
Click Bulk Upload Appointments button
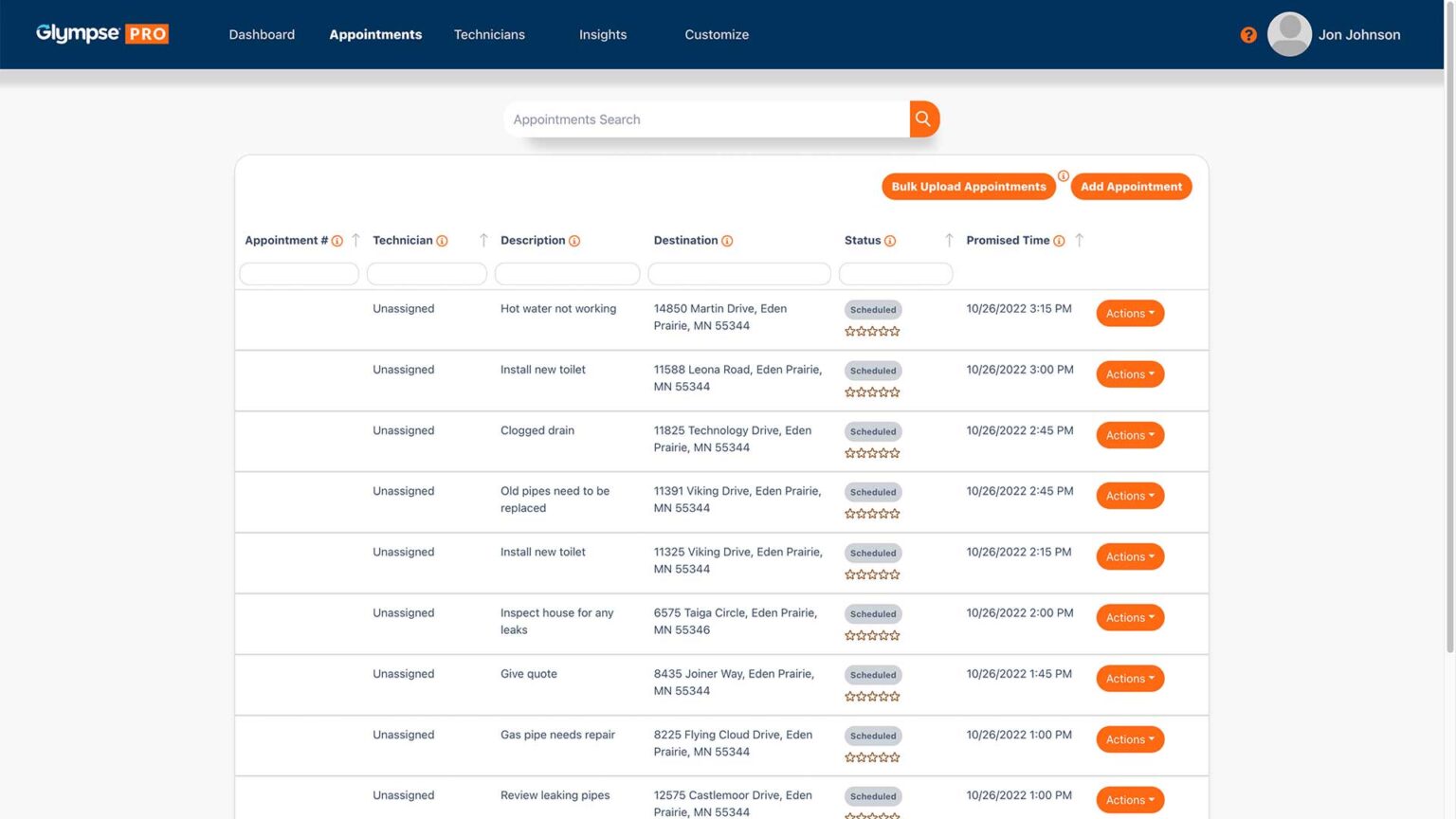pyautogui.click(x=969, y=187)
